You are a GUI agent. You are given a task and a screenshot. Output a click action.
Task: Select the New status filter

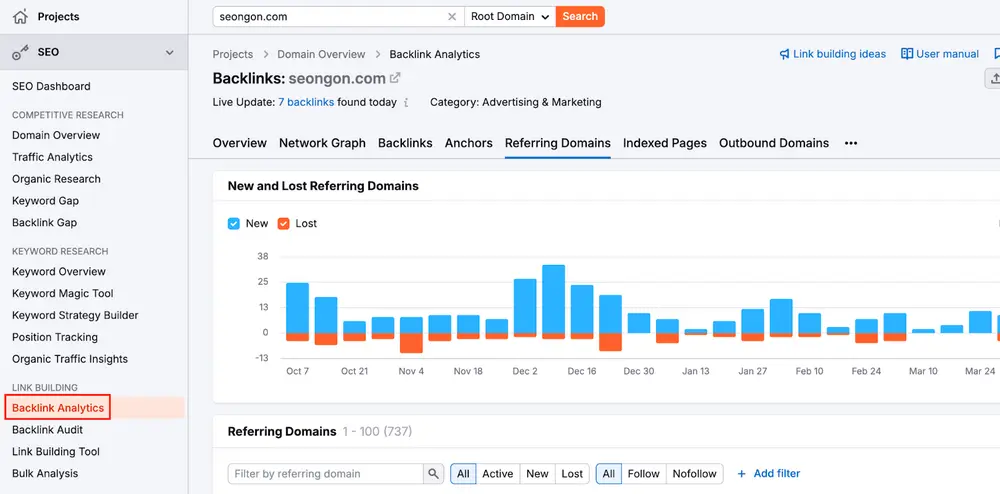tap(537, 474)
